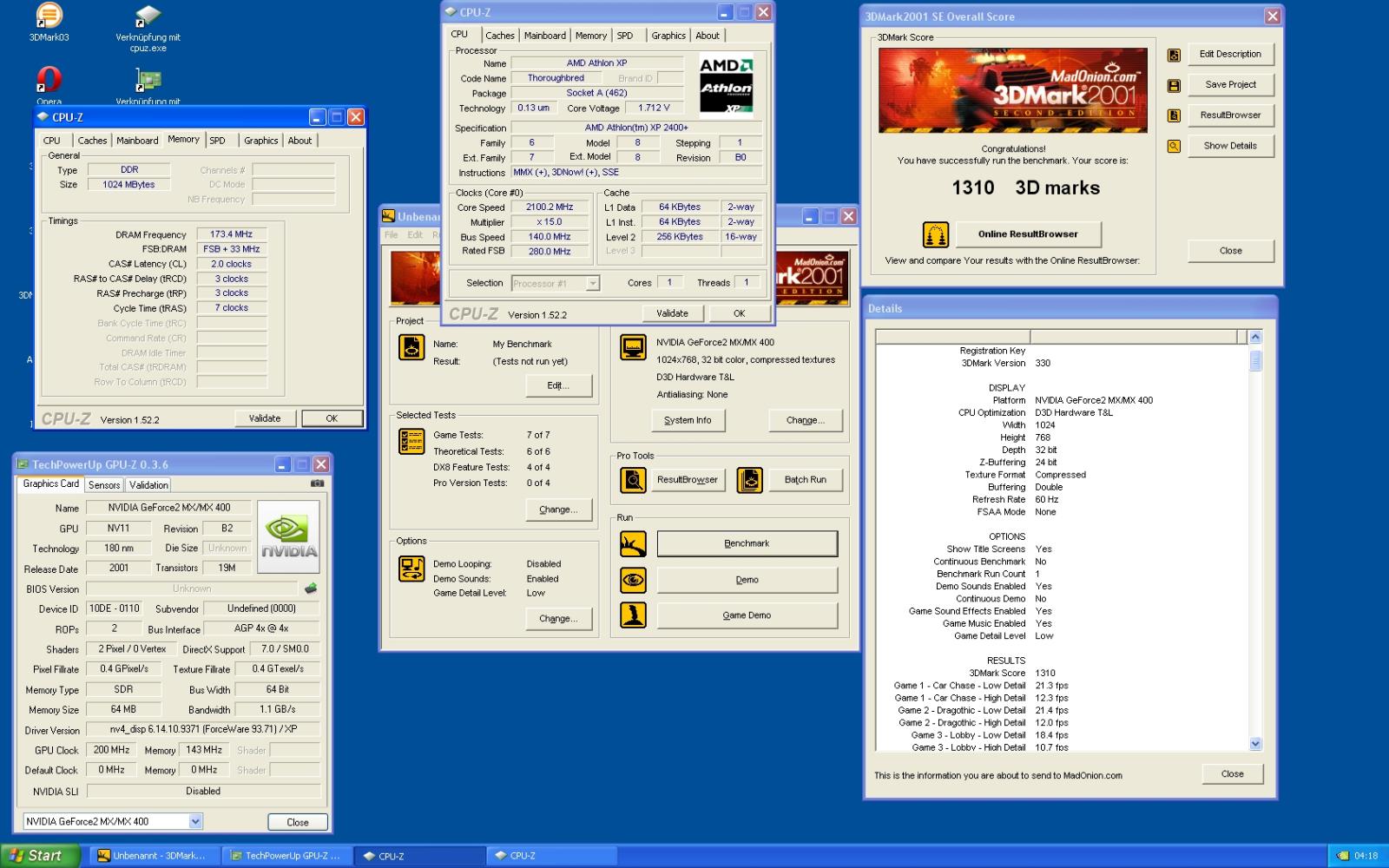The image size is (1389, 868).
Task: Click the DRAM Frequency value field
Action: click(231, 234)
